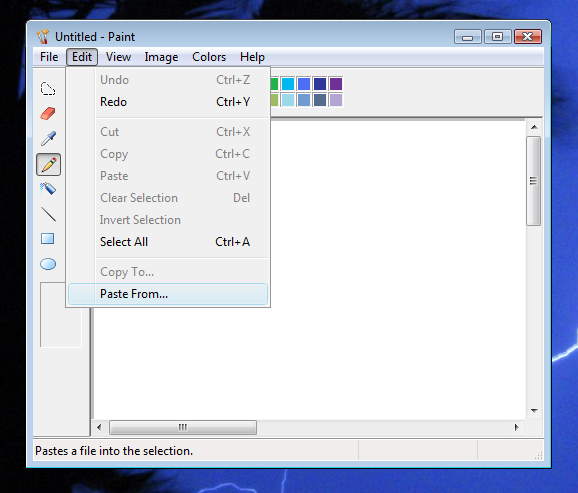Open the Help menu
The width and height of the screenshot is (578, 493).
click(252, 57)
